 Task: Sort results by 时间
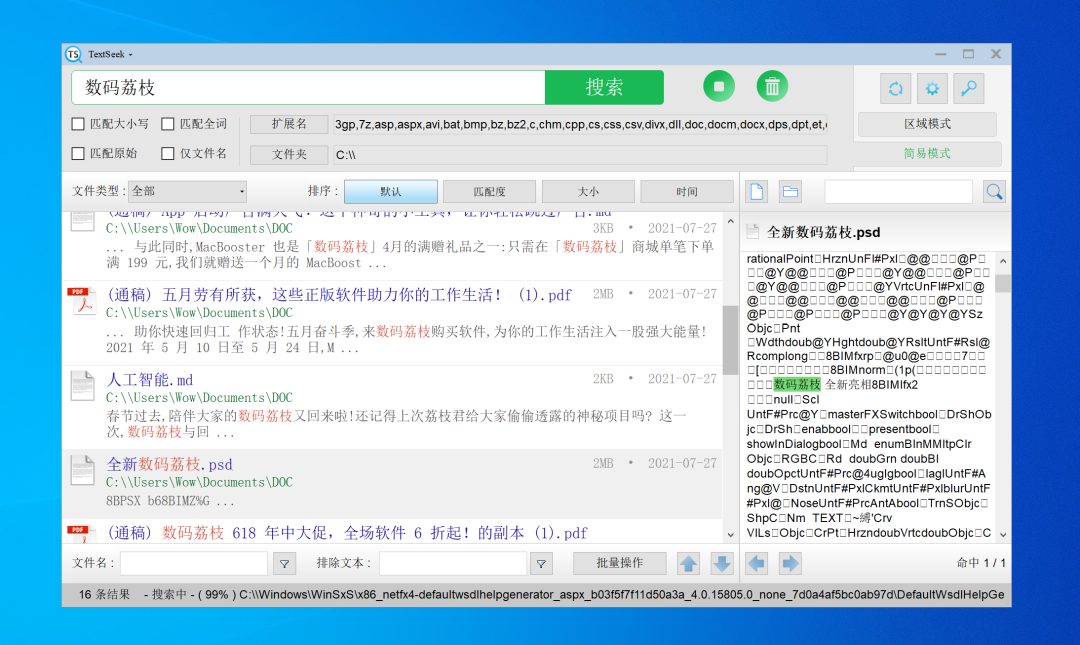click(x=687, y=192)
